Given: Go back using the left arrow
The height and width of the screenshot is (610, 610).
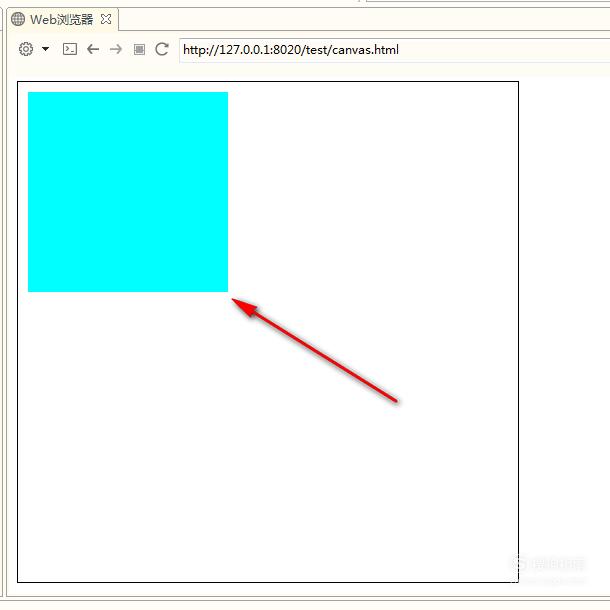Looking at the screenshot, I should click(x=93, y=49).
